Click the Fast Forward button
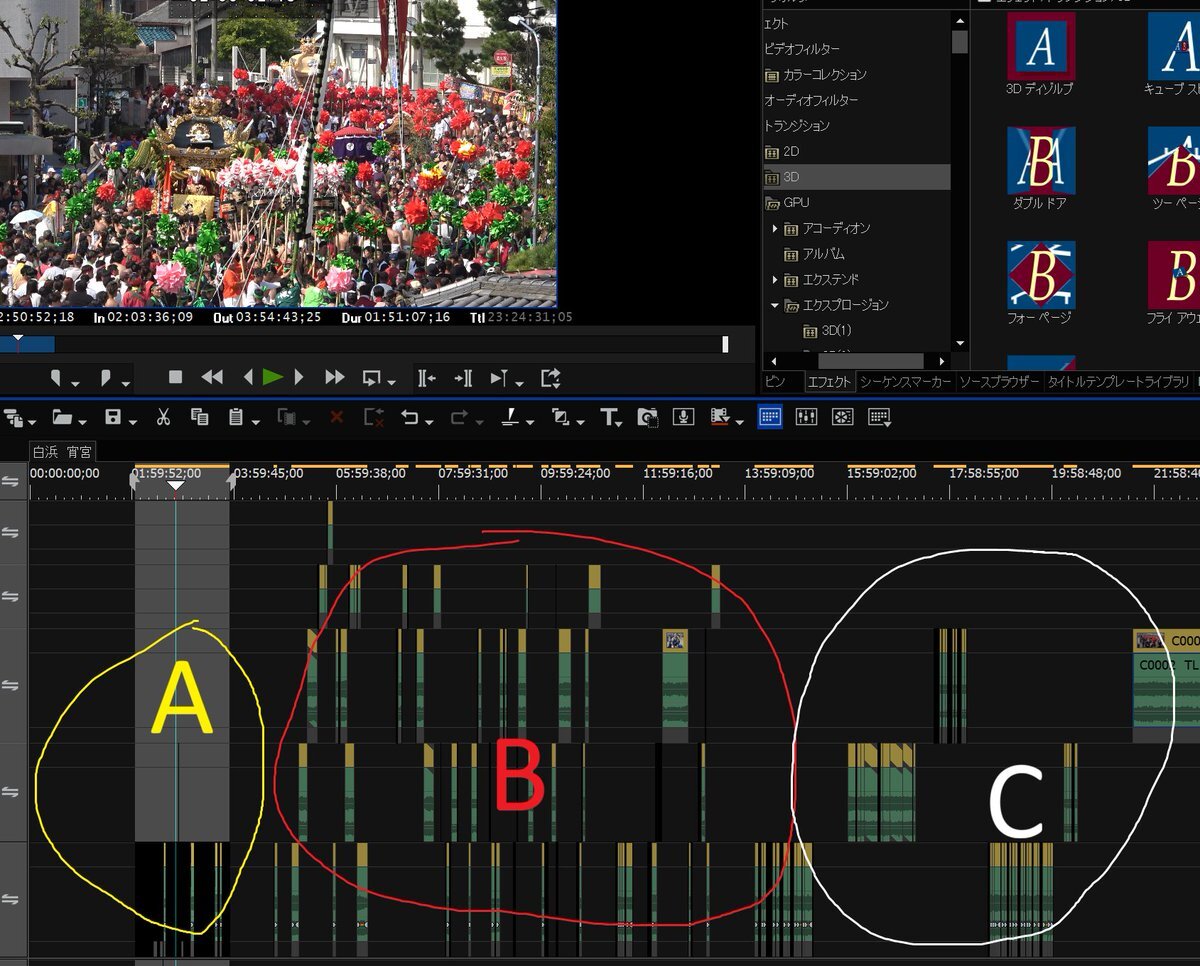This screenshot has height=966, width=1200. (335, 377)
